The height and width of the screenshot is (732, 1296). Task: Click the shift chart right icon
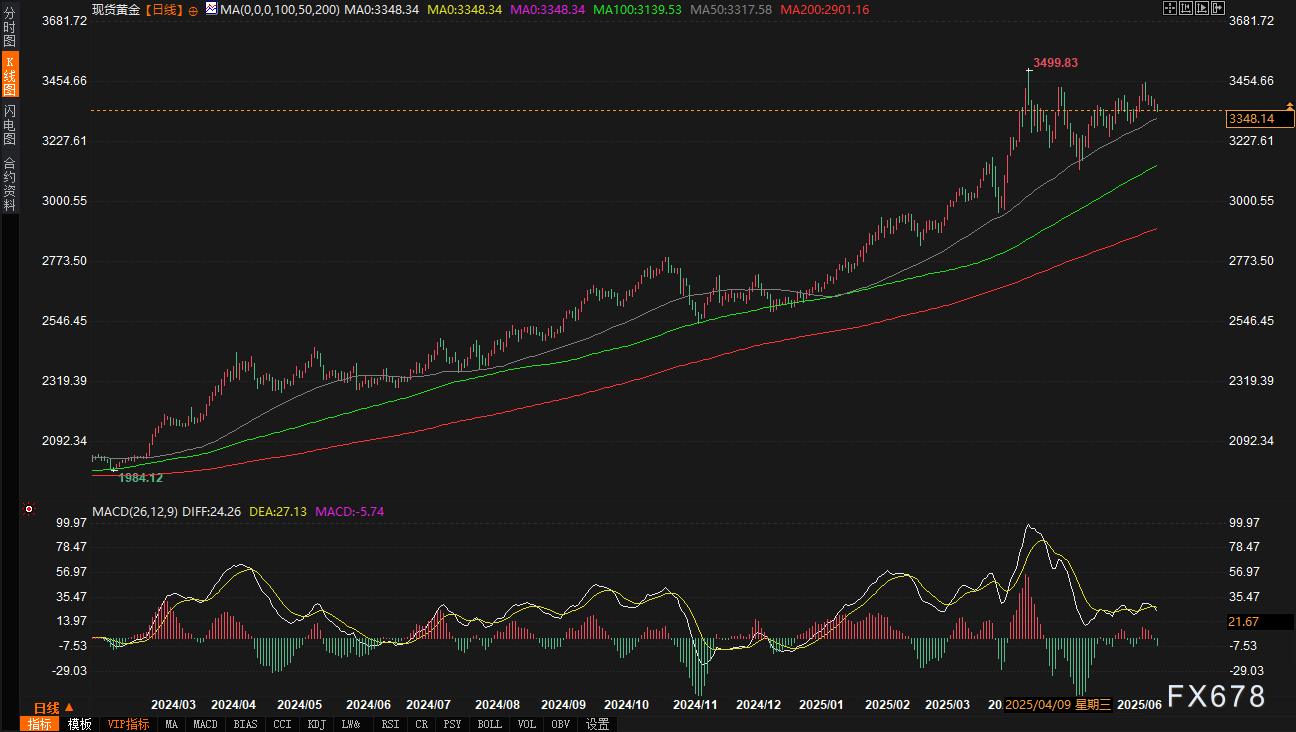[1220, 8]
